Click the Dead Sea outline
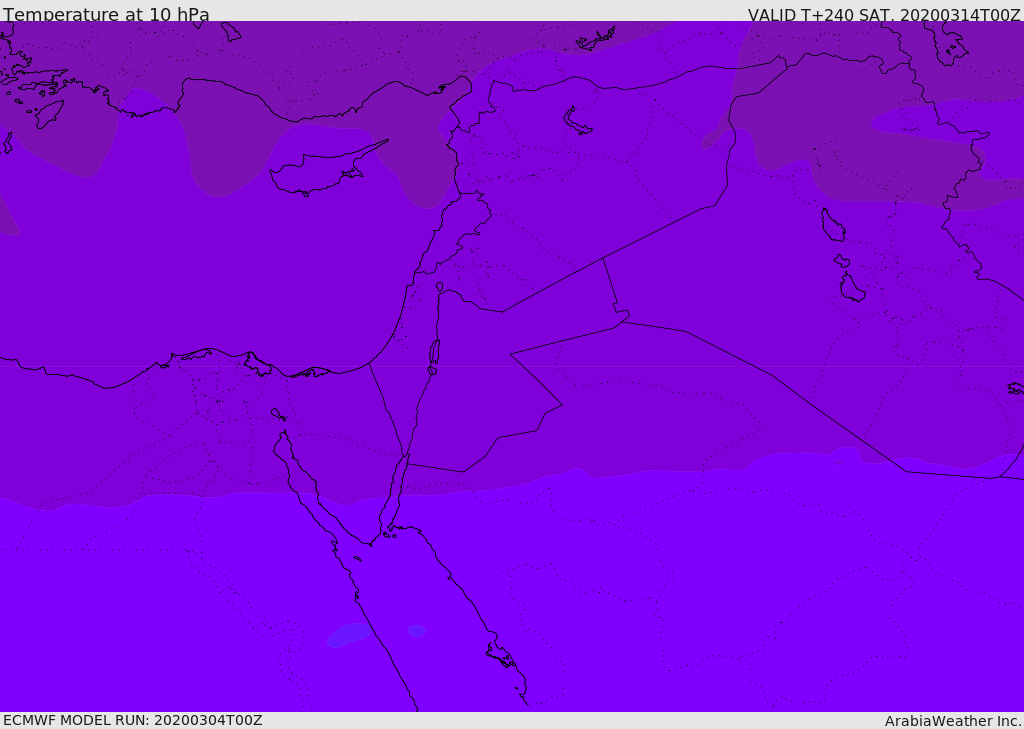Viewport: 1024px width, 729px height. (x=434, y=353)
